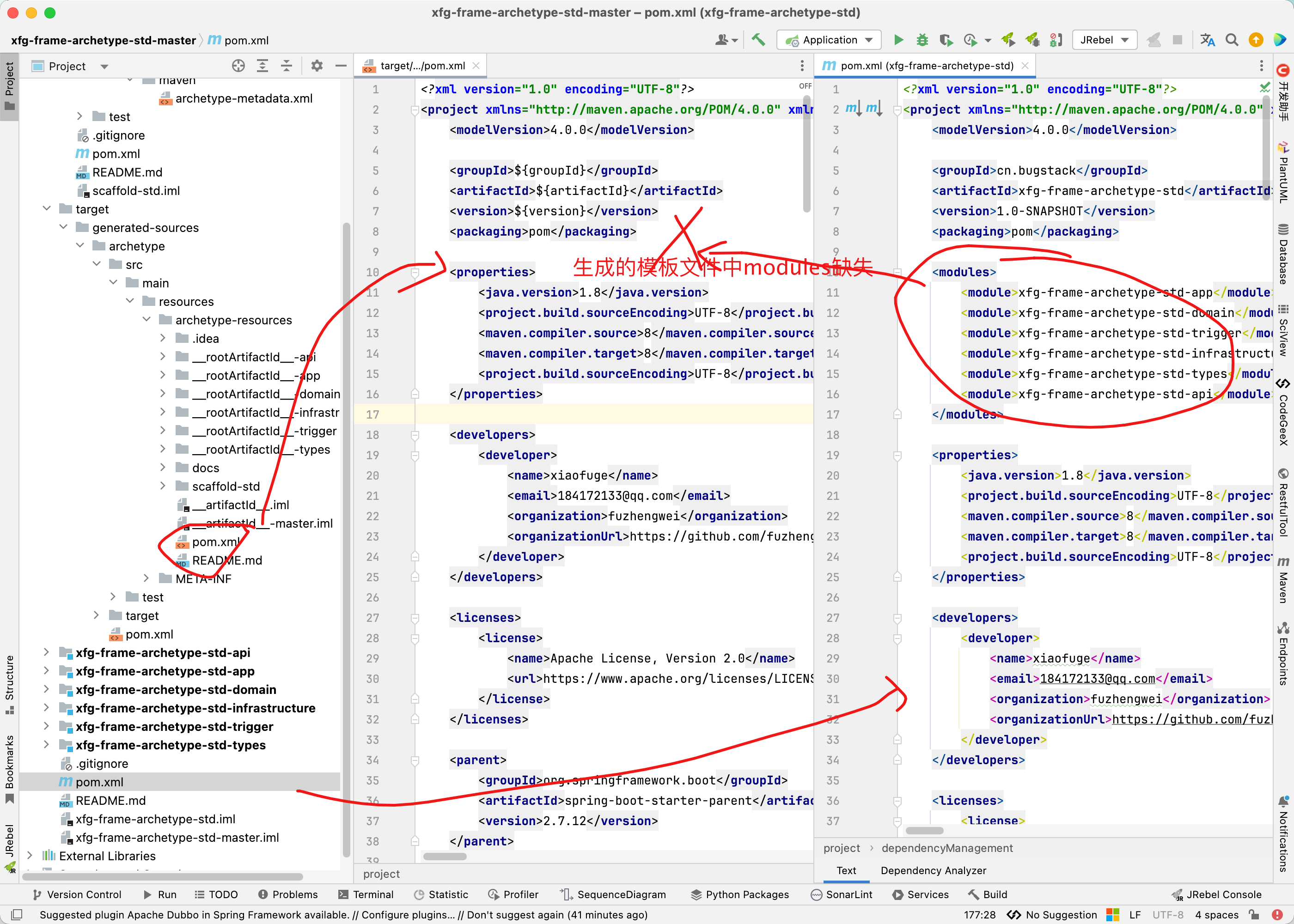
Task: Toggle the Bookmarks tool window
Action: point(10,769)
